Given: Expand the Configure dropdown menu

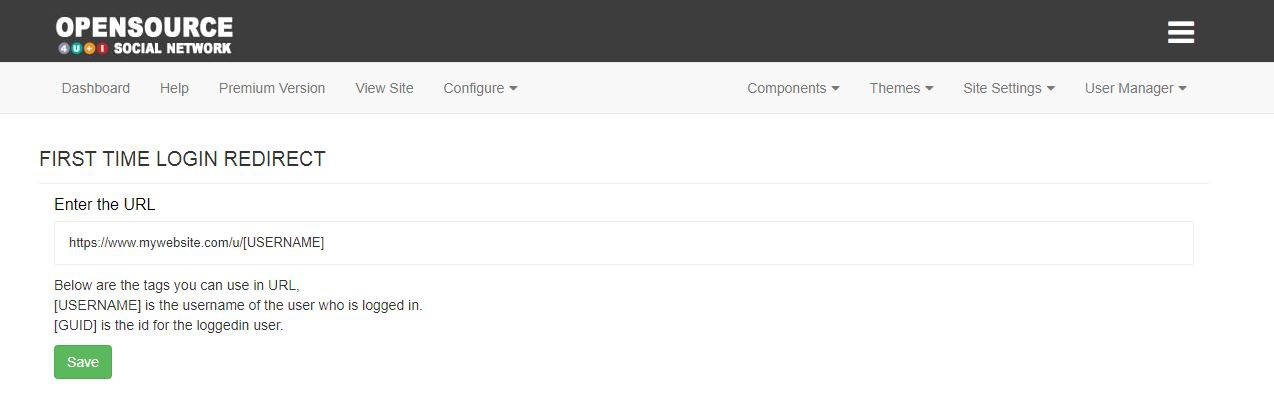Looking at the screenshot, I should point(481,88).
